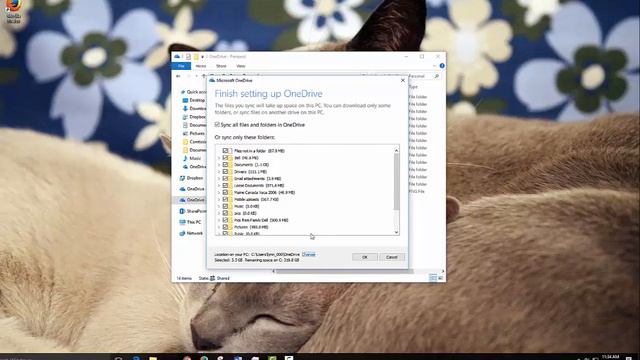Screen dimensions: 640x360
Task: Open the View tab in File Explorer
Action: [x=240, y=66]
